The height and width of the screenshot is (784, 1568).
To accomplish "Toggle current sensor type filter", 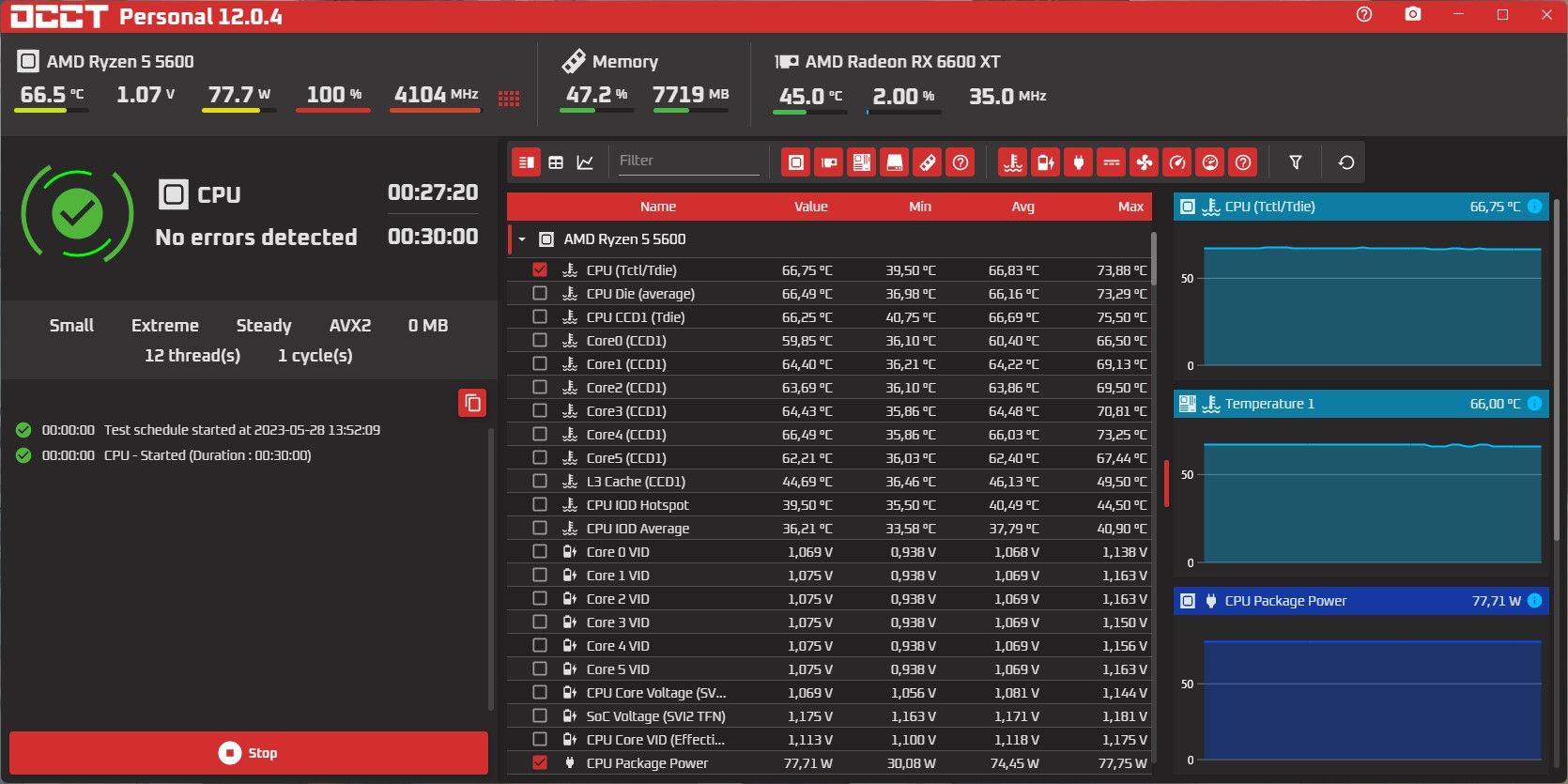I will pyautogui.click(x=1112, y=162).
